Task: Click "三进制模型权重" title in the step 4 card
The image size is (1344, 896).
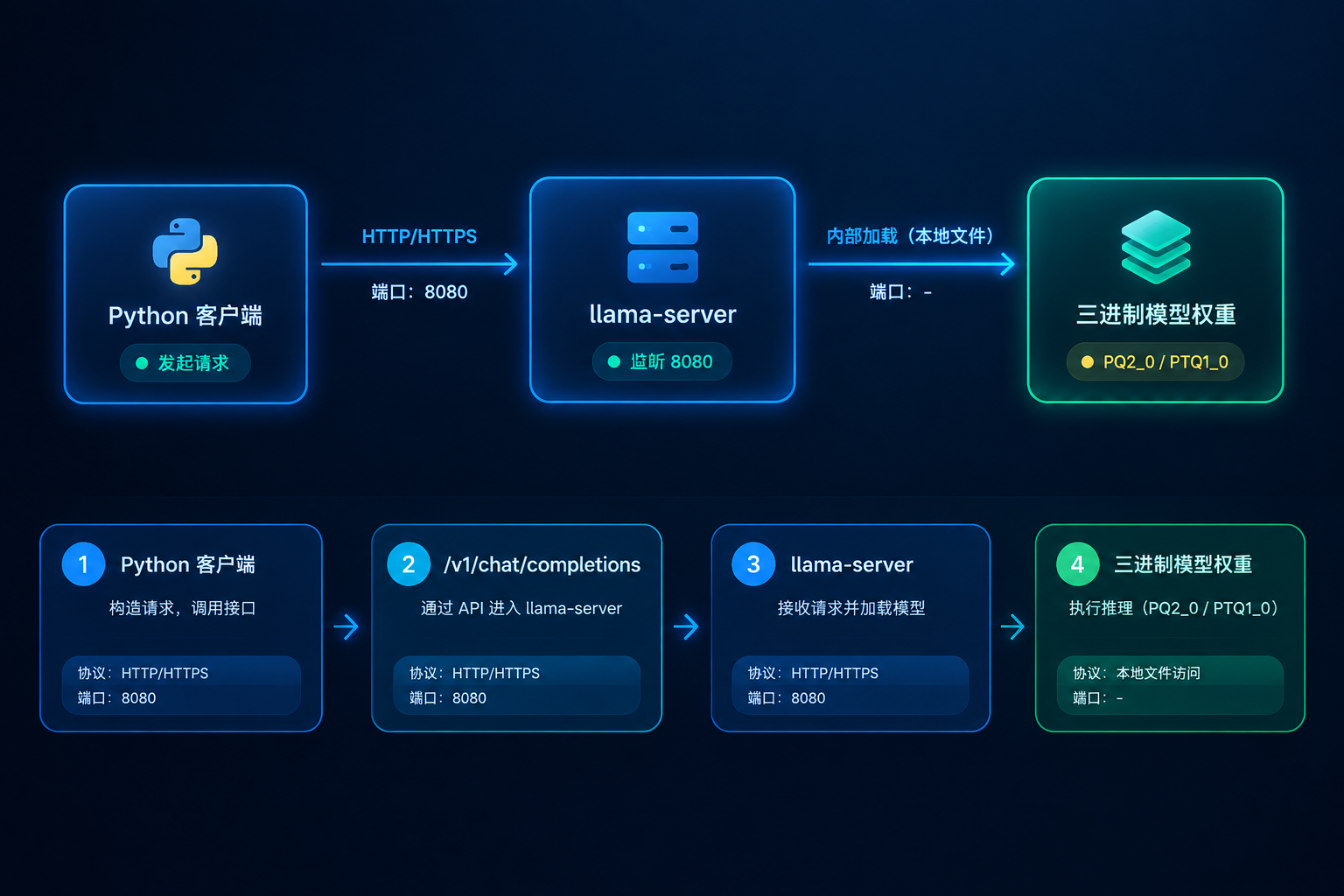Action: 1183,564
